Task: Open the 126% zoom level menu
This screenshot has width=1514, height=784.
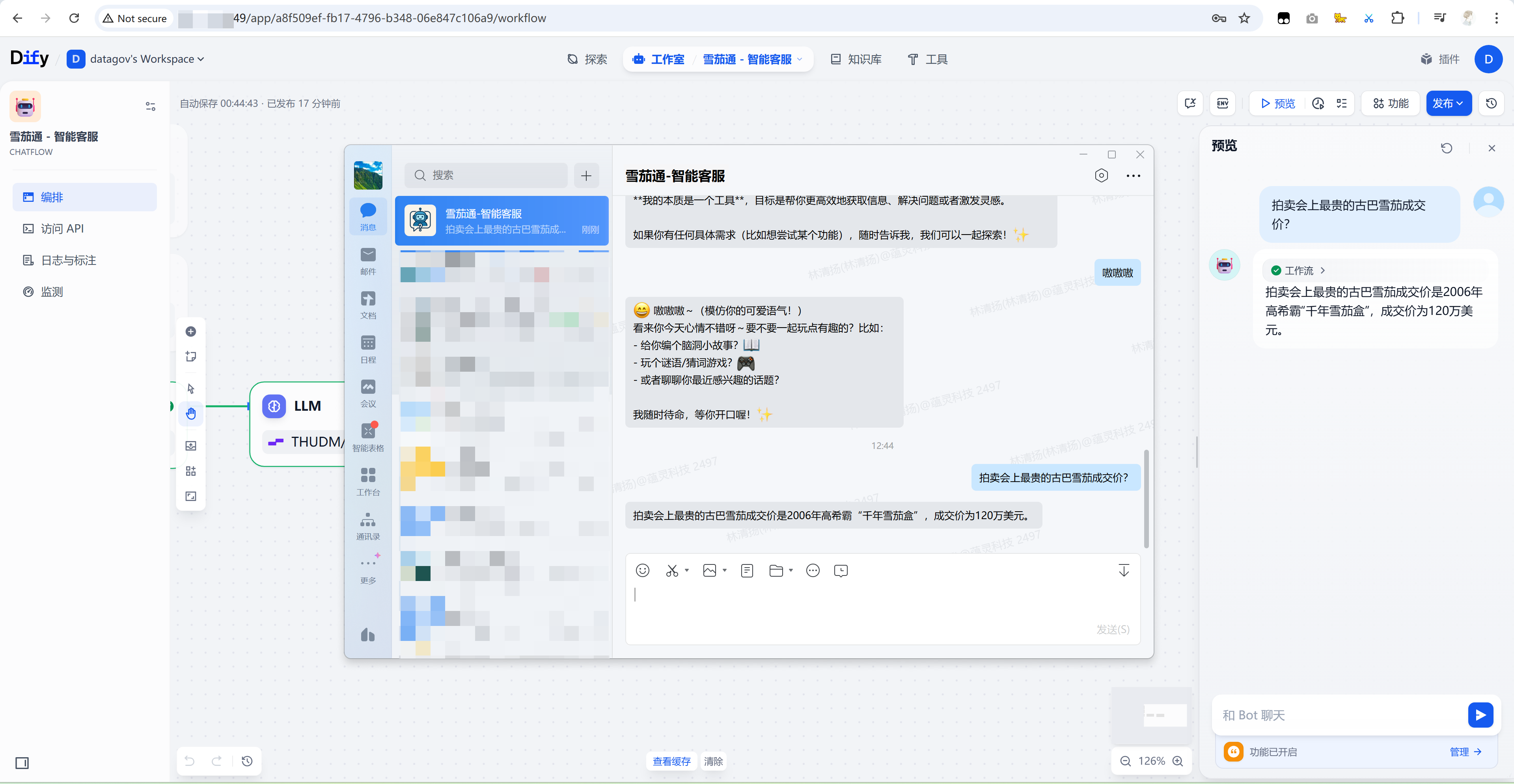Action: (x=1151, y=761)
